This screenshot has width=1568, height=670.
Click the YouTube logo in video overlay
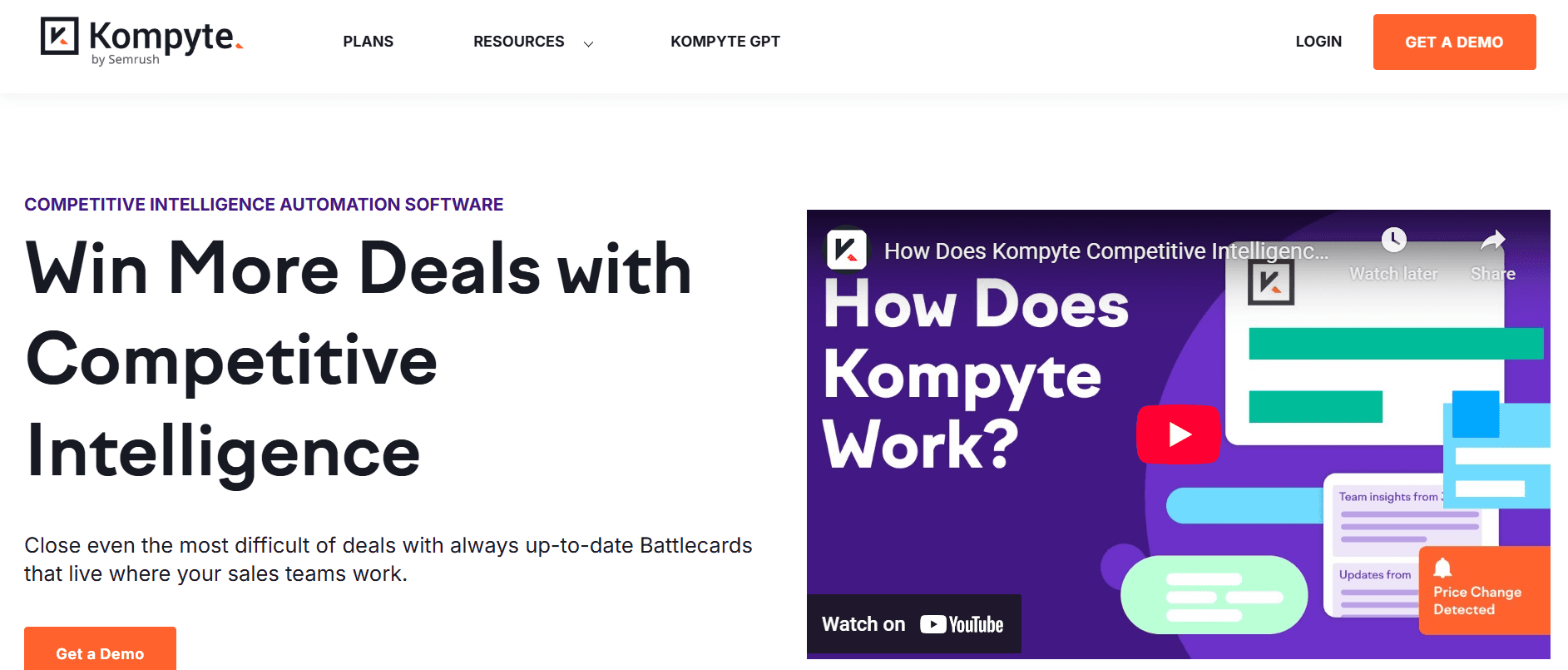[962, 624]
